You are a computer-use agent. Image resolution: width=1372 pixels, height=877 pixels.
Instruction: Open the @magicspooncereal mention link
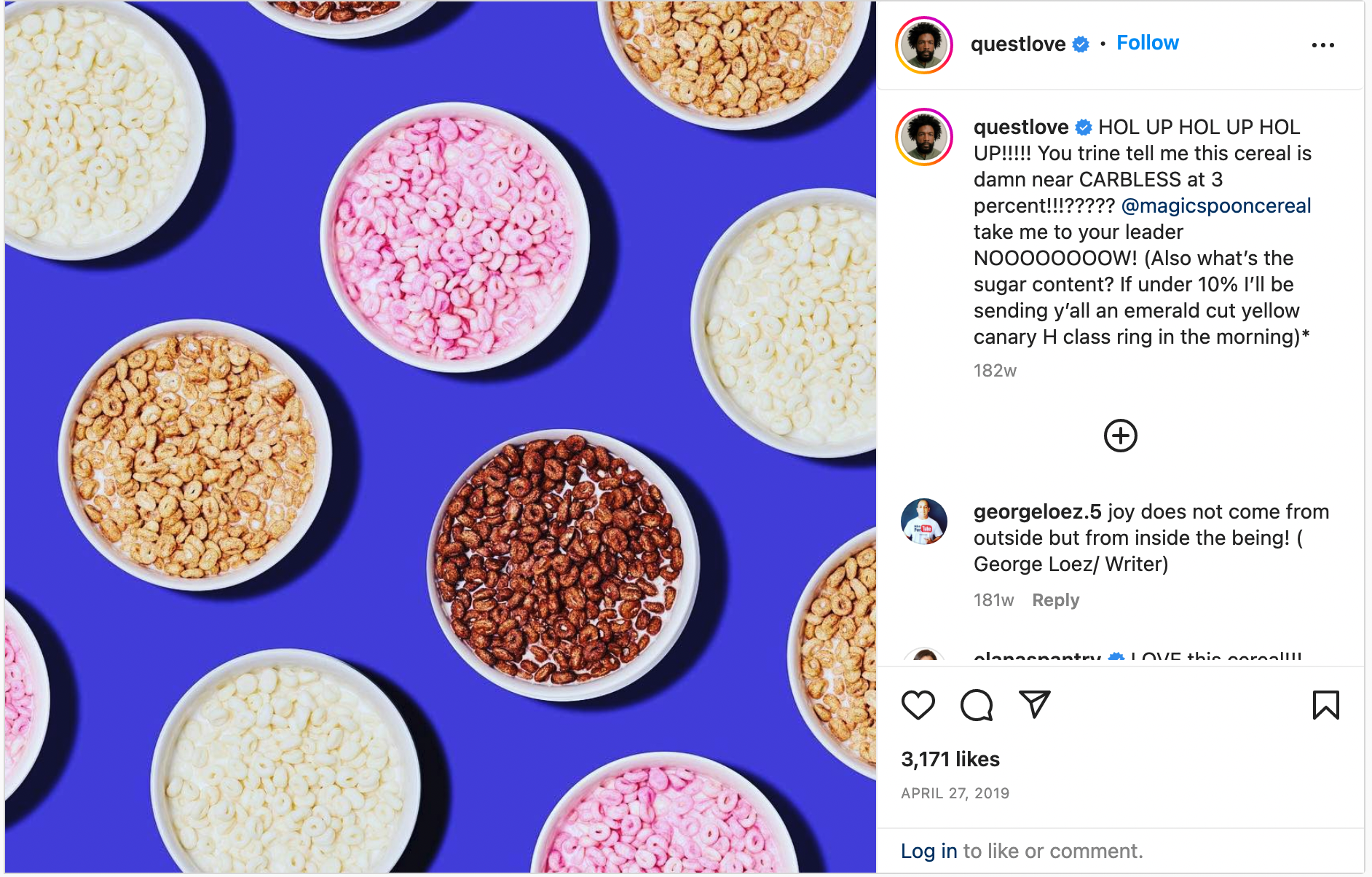coord(1215,205)
